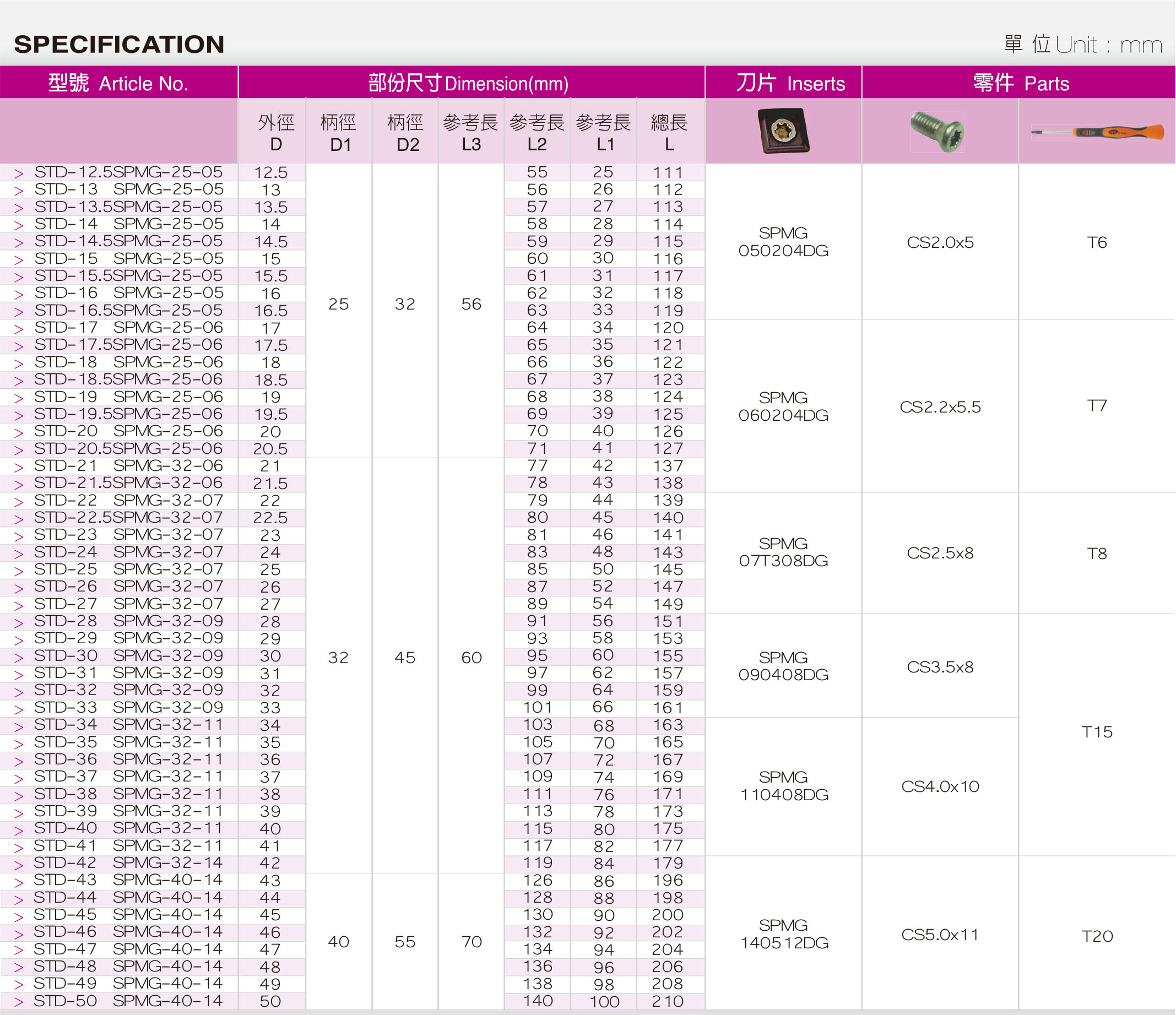The width and height of the screenshot is (1176, 1015).
Task: Click the screw part image
Action: pos(937,132)
